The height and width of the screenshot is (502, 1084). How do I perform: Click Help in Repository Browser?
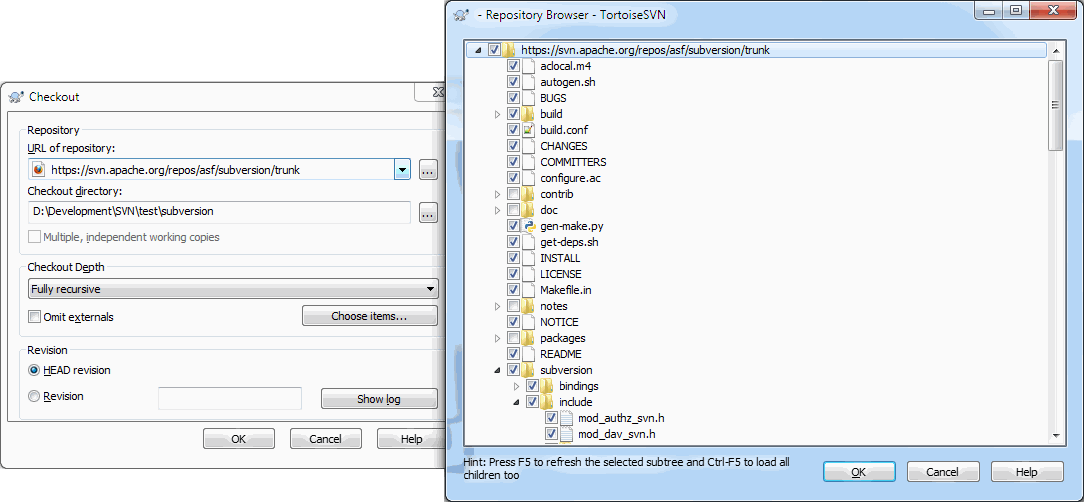(x=1027, y=472)
